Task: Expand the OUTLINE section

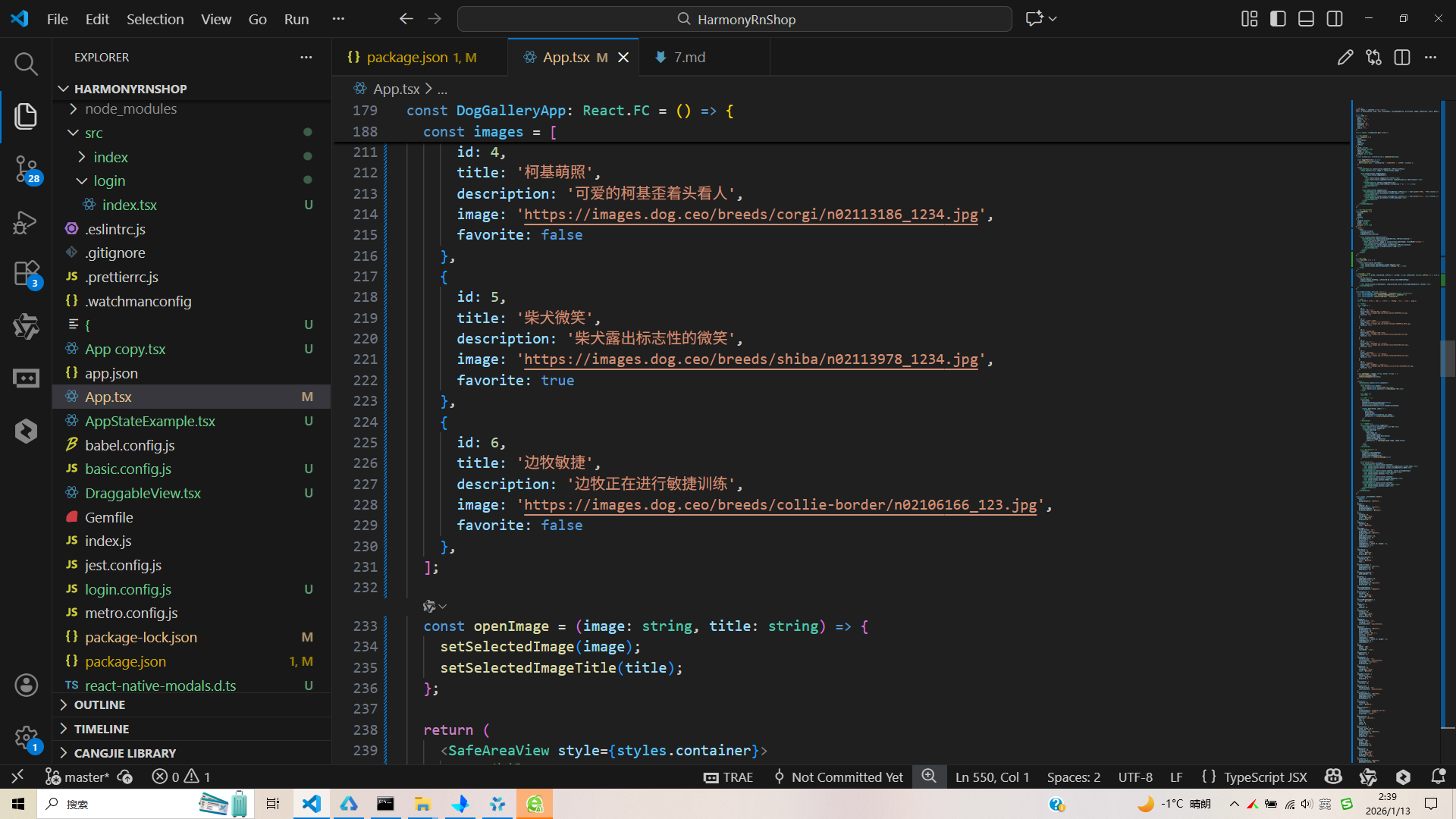Action: [99, 705]
